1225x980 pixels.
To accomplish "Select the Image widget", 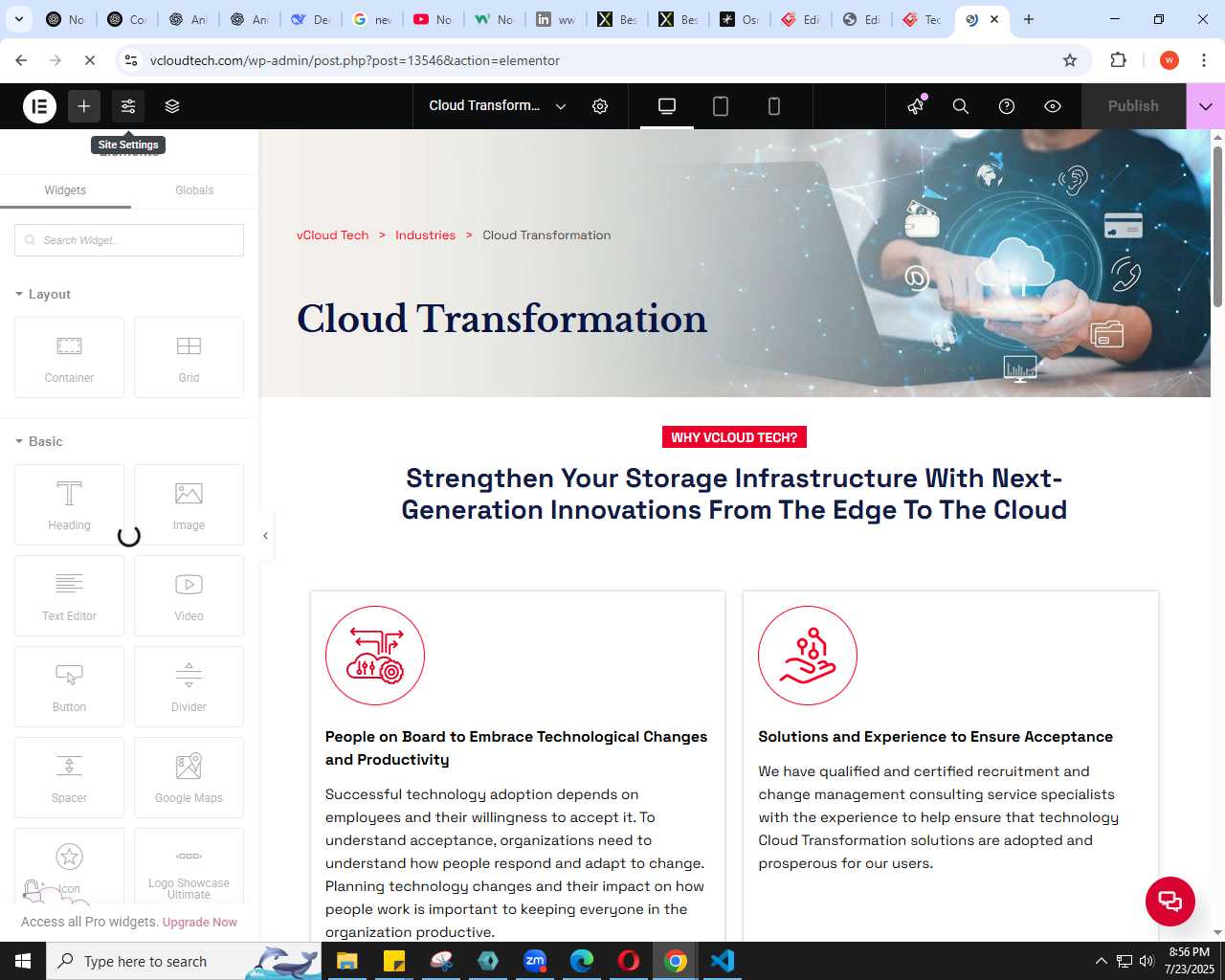I will point(189,504).
